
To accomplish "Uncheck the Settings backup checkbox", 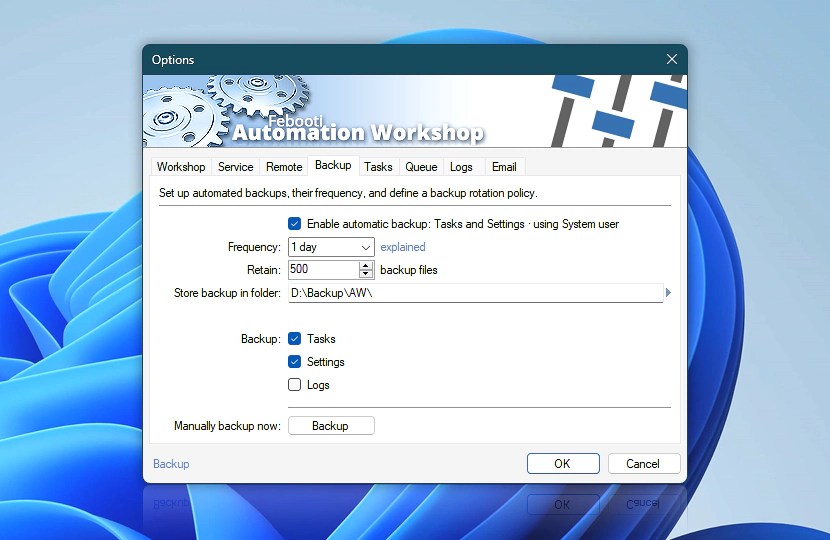I will (294, 362).
